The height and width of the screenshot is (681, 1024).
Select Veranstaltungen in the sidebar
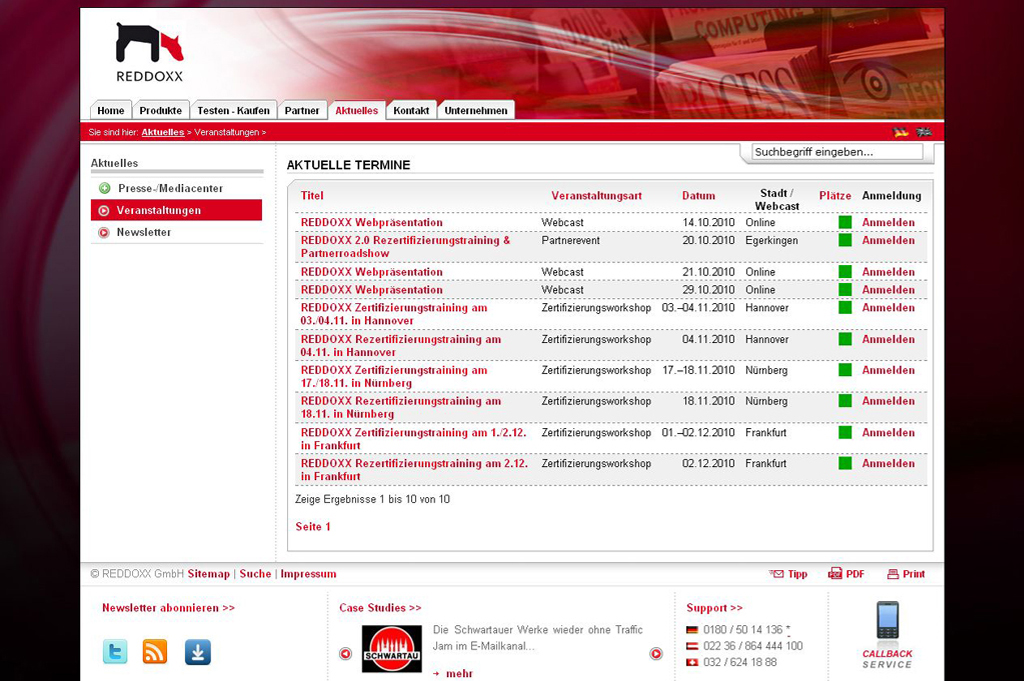pyautogui.click(x=176, y=210)
